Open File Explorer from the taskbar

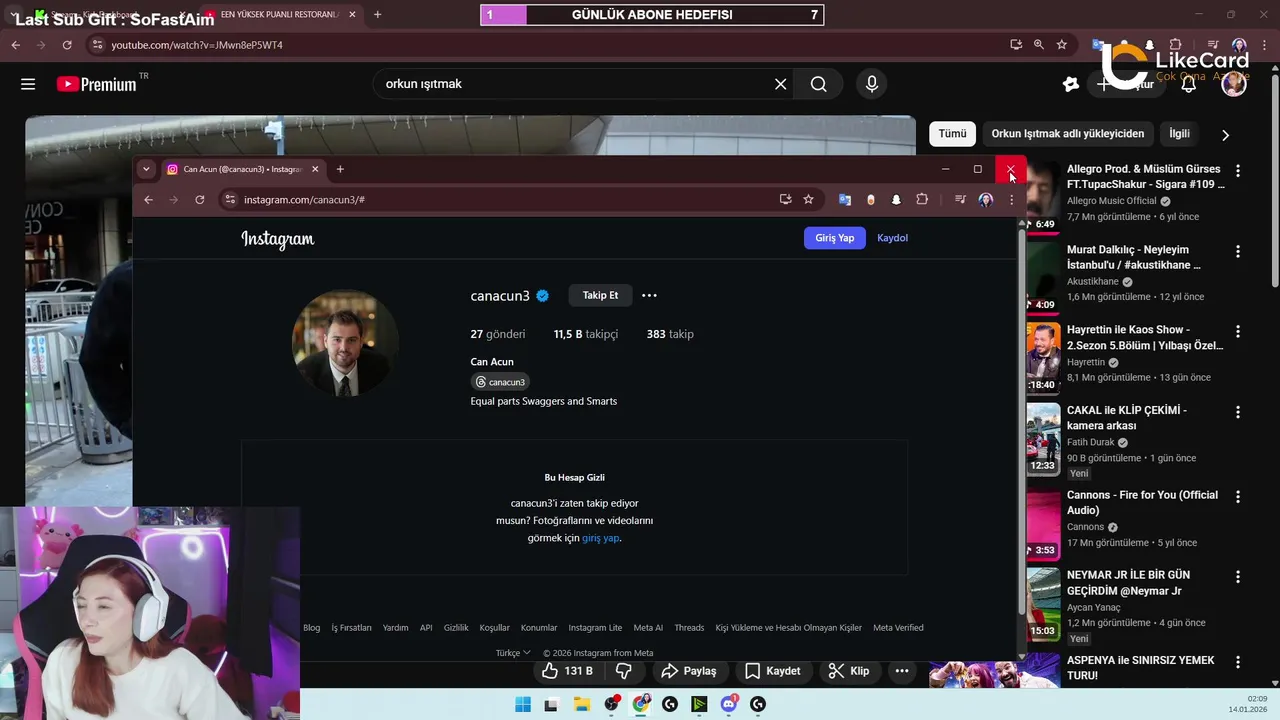pos(581,704)
